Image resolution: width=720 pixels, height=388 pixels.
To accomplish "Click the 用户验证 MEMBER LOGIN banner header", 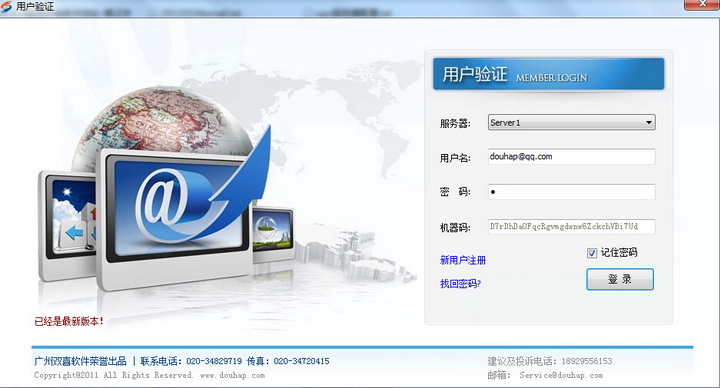I will 548,73.
